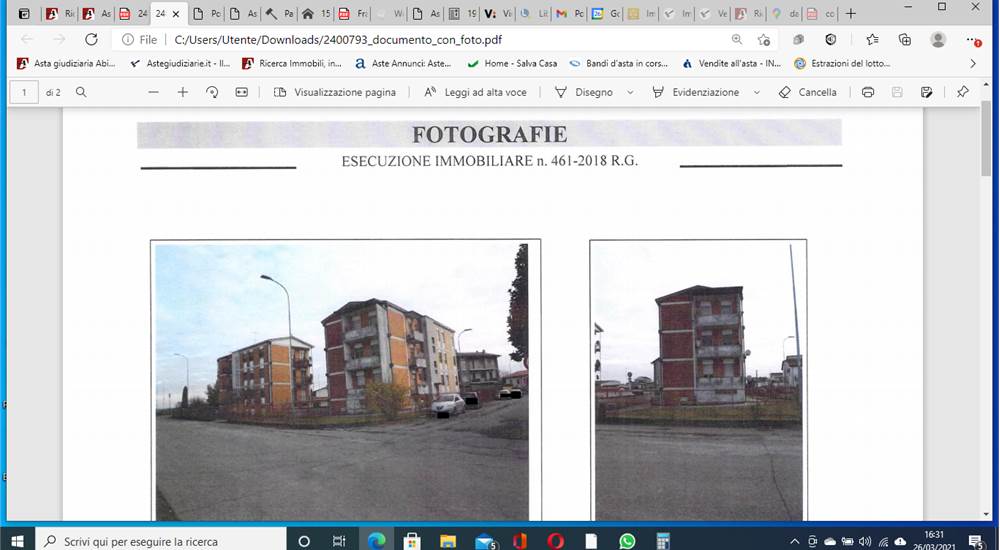Rotate the PDF page
The width and height of the screenshot is (1000, 550).
[x=212, y=93]
